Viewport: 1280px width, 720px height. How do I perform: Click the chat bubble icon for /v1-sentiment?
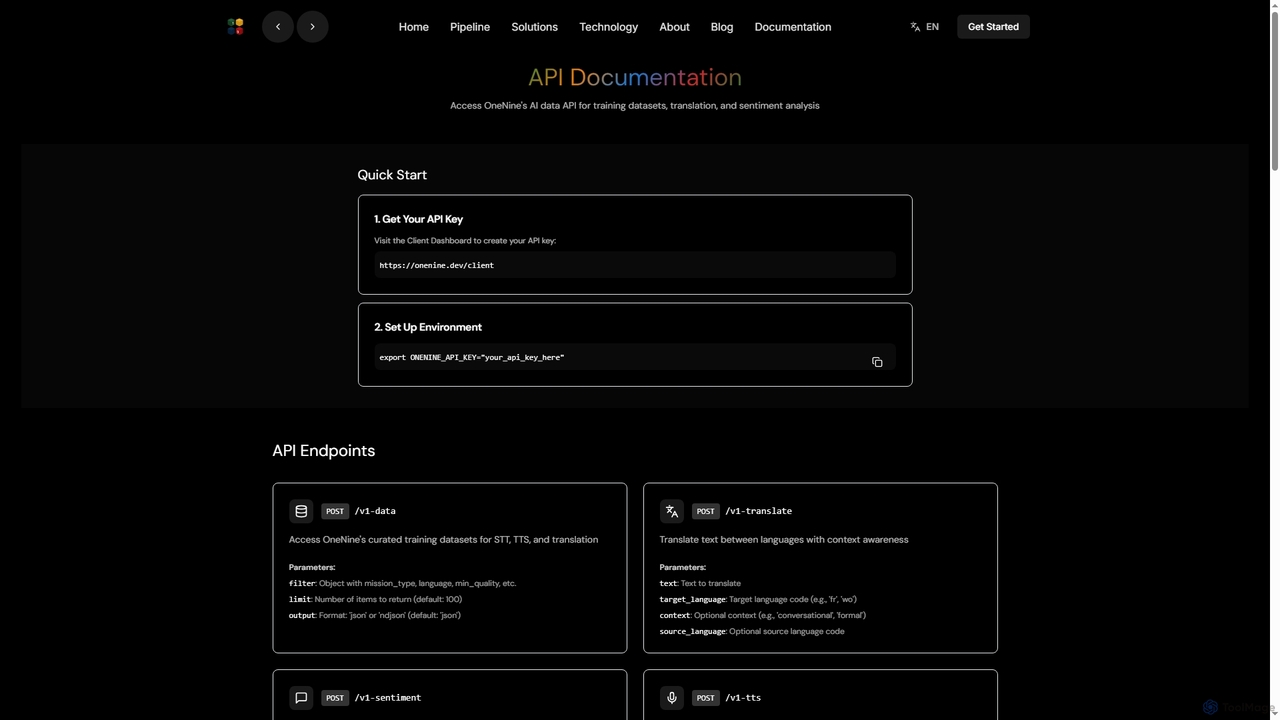click(301, 698)
